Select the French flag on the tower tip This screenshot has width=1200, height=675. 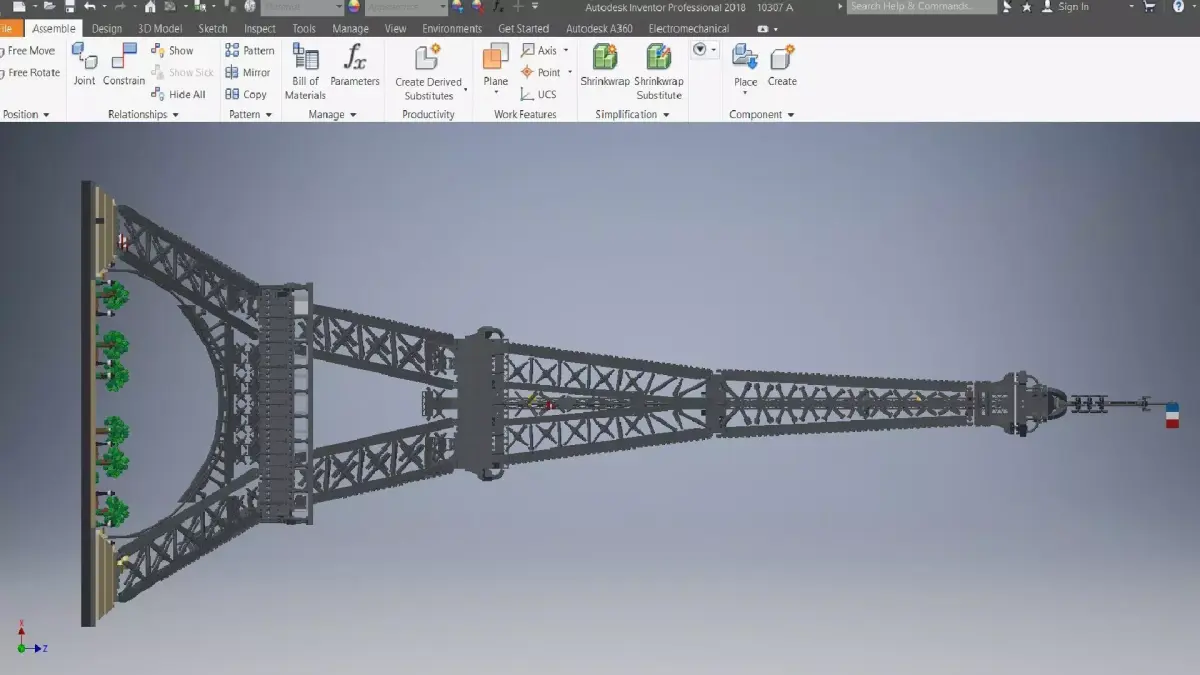(1172, 415)
